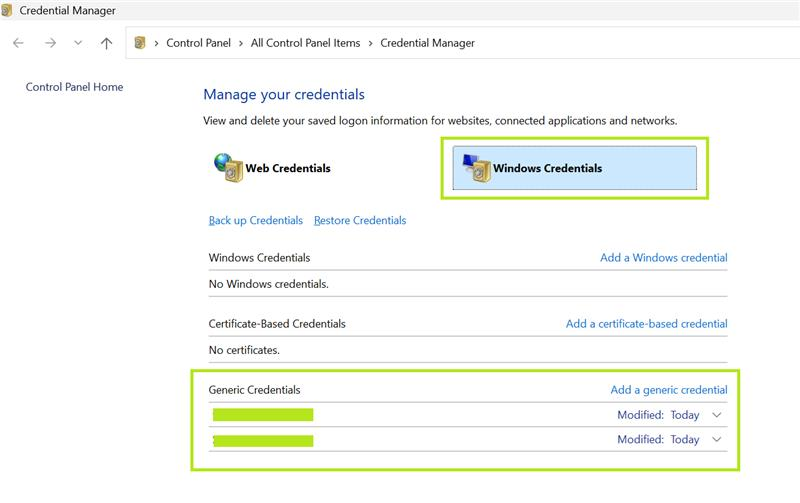The image size is (800, 503).
Task: Click Modified: Today of first credential
Action: [x=658, y=415]
